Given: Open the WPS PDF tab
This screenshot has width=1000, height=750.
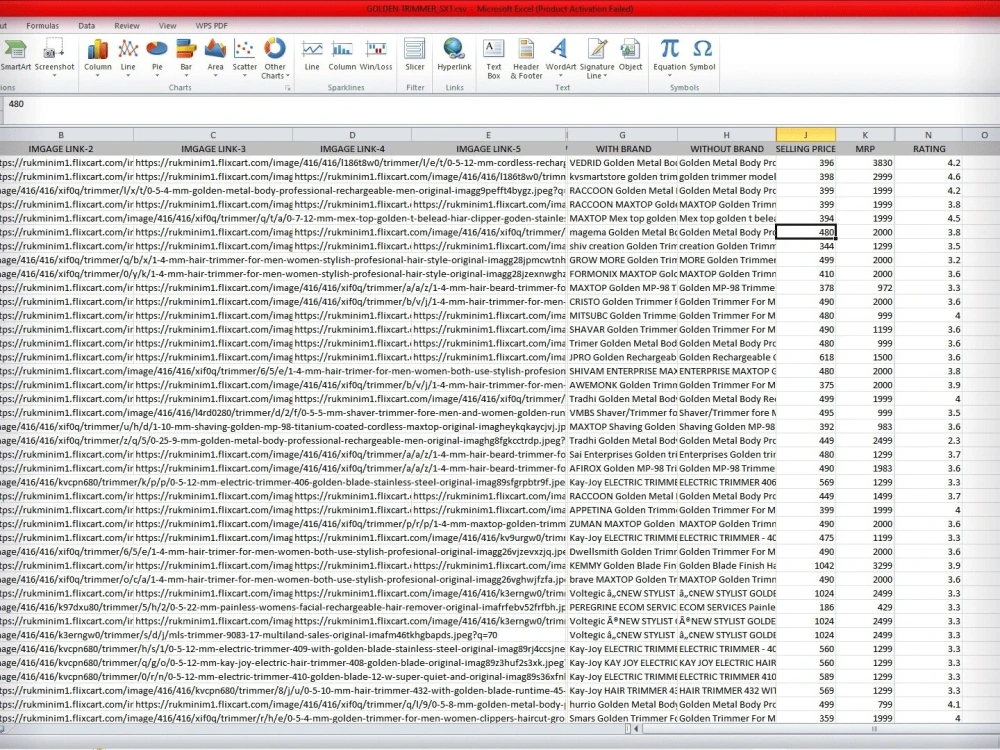Looking at the screenshot, I should [211, 26].
